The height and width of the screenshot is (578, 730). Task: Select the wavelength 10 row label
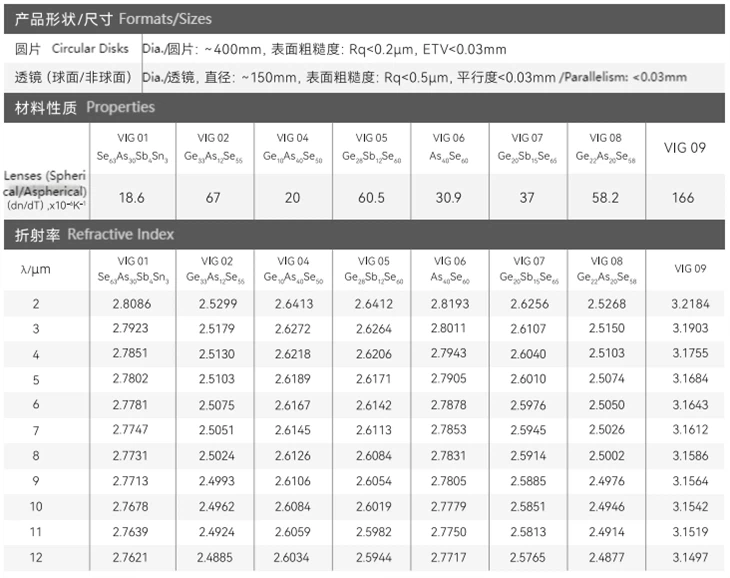(35, 506)
